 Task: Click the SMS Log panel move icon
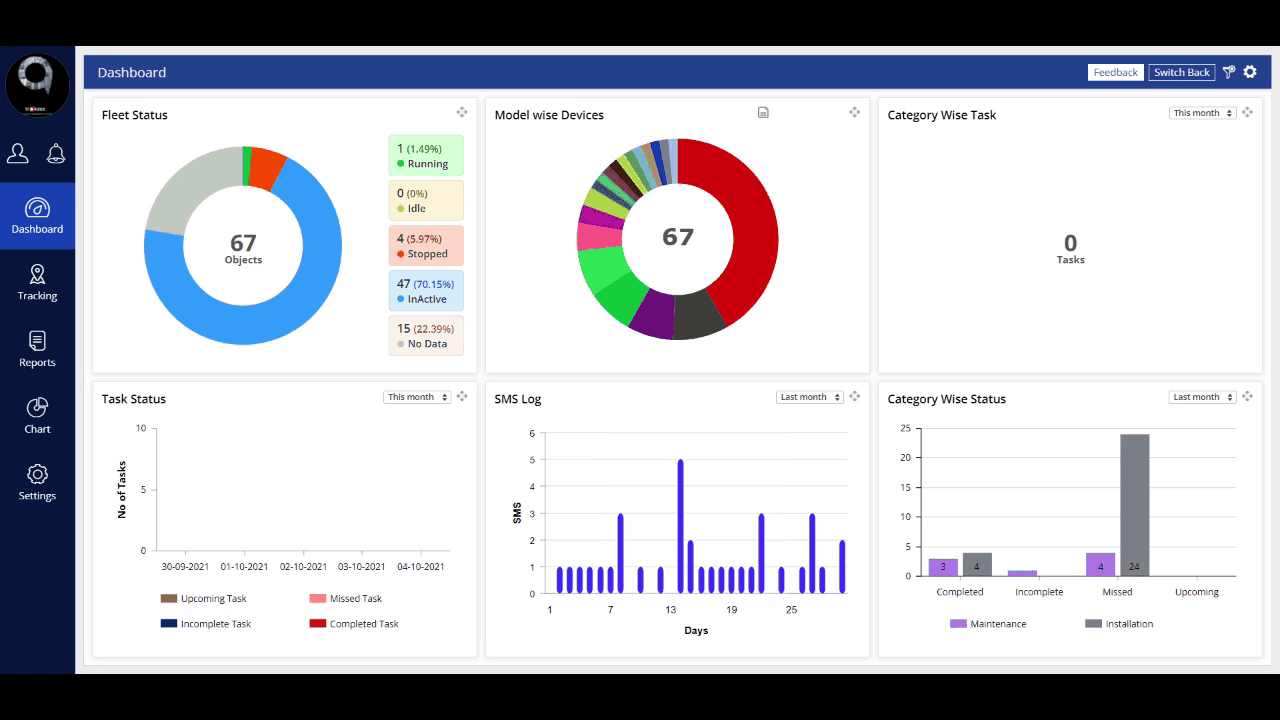[x=855, y=397]
